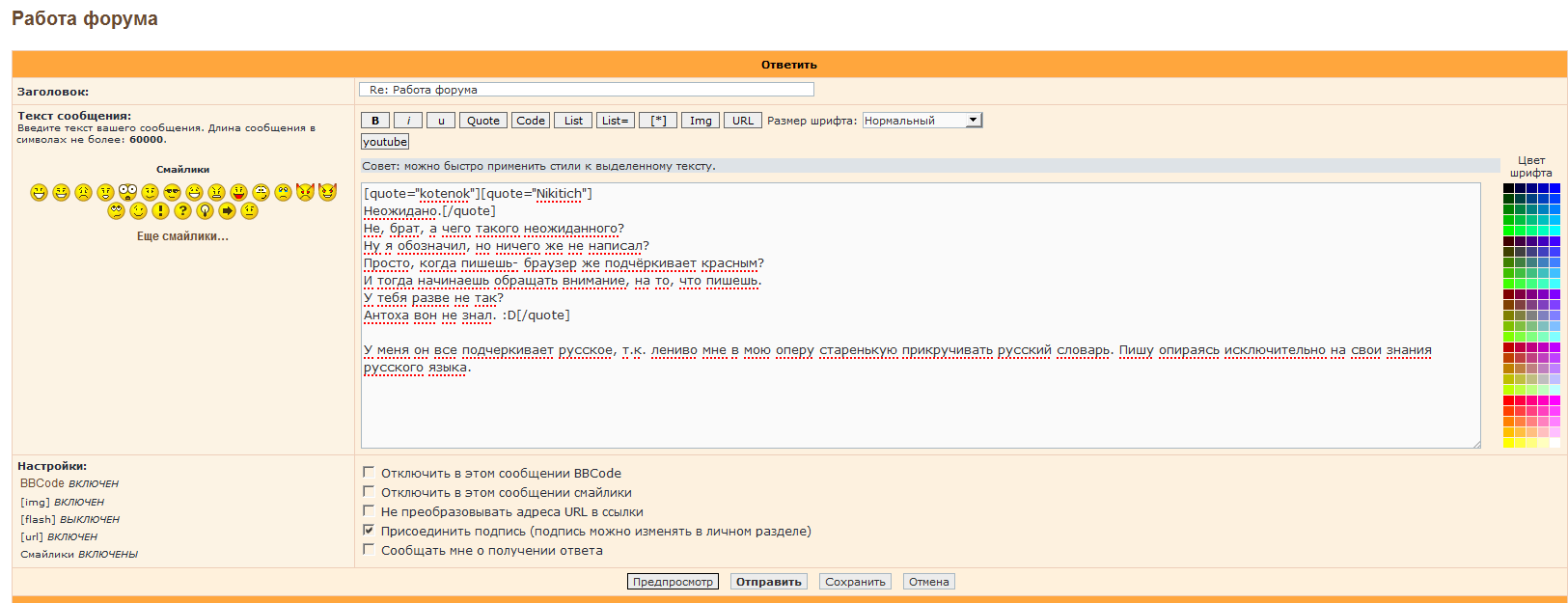1568x603 pixels.
Task: Insert the shocked wide-eyed smiley
Action: 127,192
